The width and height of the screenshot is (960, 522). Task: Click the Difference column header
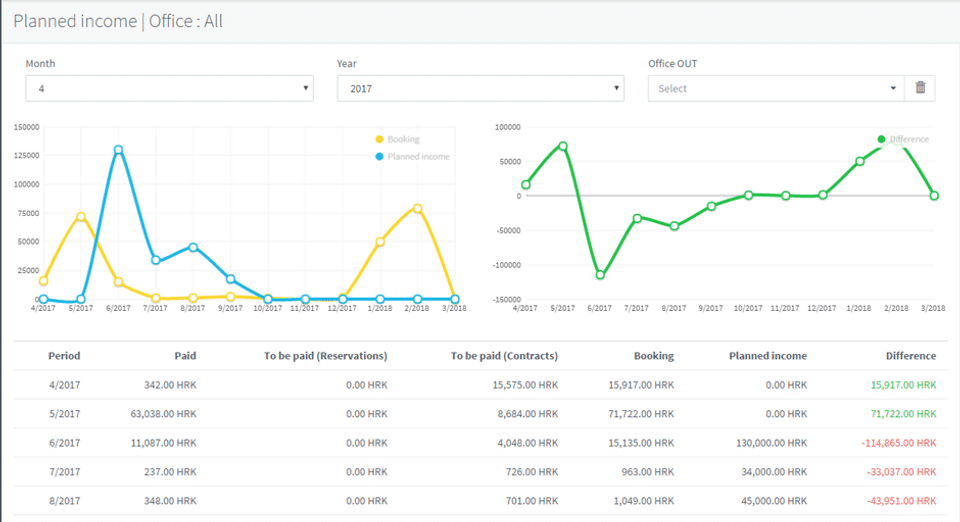coord(910,355)
